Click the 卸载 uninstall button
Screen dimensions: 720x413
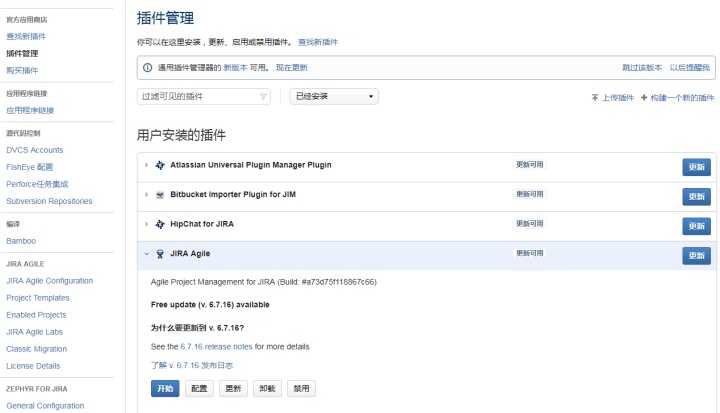267,389
